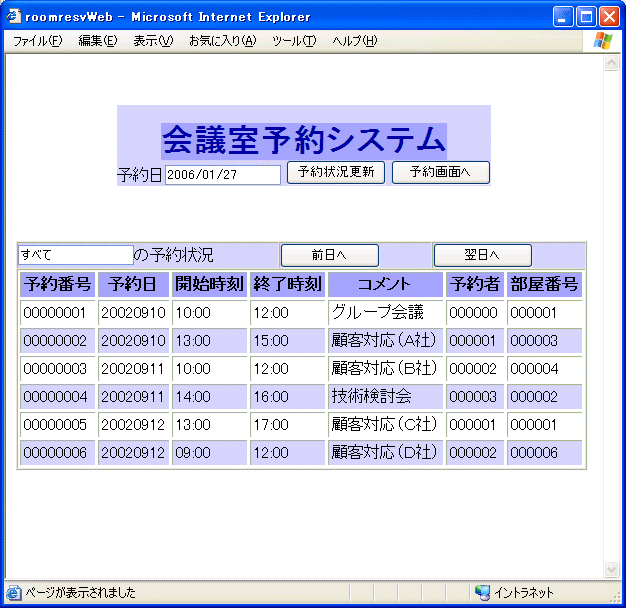Screen dimensions: 626x608
Task: Go to previous day with 前日へ
Action: 329,255
